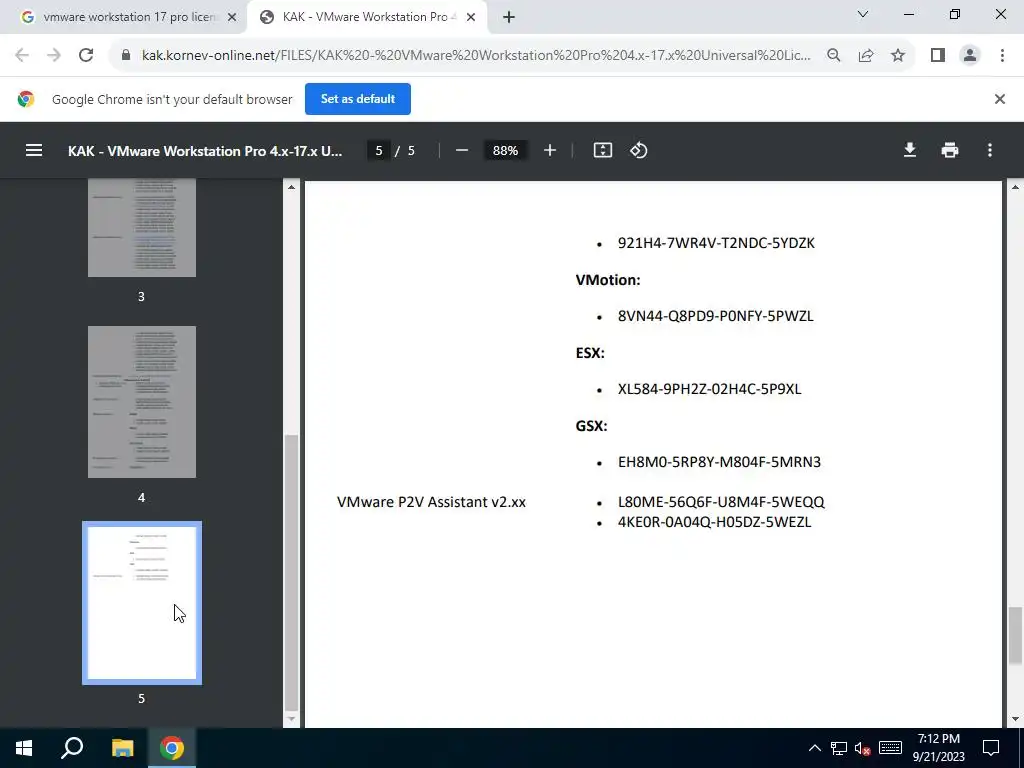This screenshot has height=768, width=1024.
Task: Click key 4KE0R-0A04Q-H05DZ-5WEZL
Action: [714, 522]
